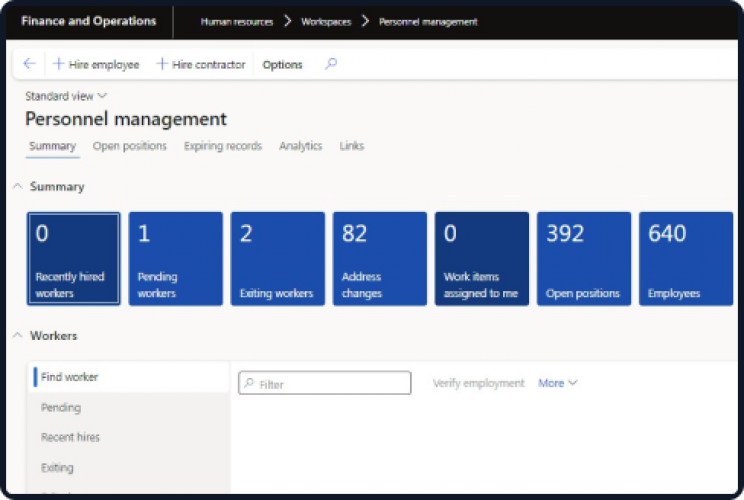This screenshot has width=744, height=500.
Task: Switch to the Expiring records tab
Action: click(223, 146)
